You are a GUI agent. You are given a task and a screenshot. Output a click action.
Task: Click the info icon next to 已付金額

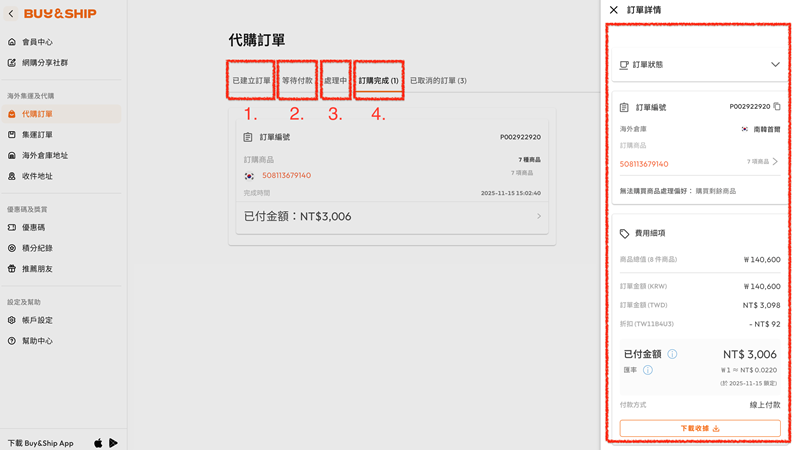pos(672,354)
